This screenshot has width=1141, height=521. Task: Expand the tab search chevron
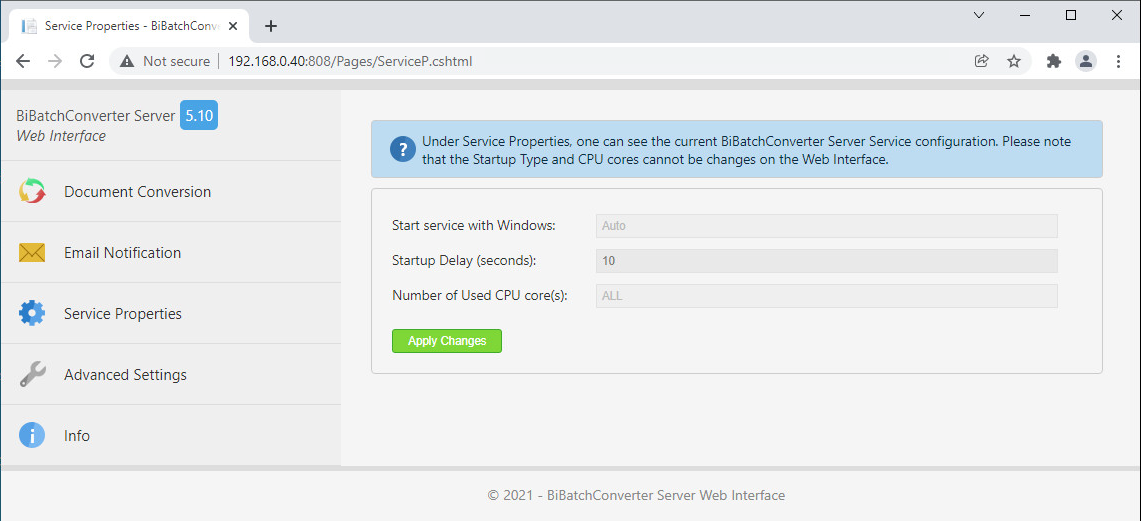pyautogui.click(x=979, y=15)
